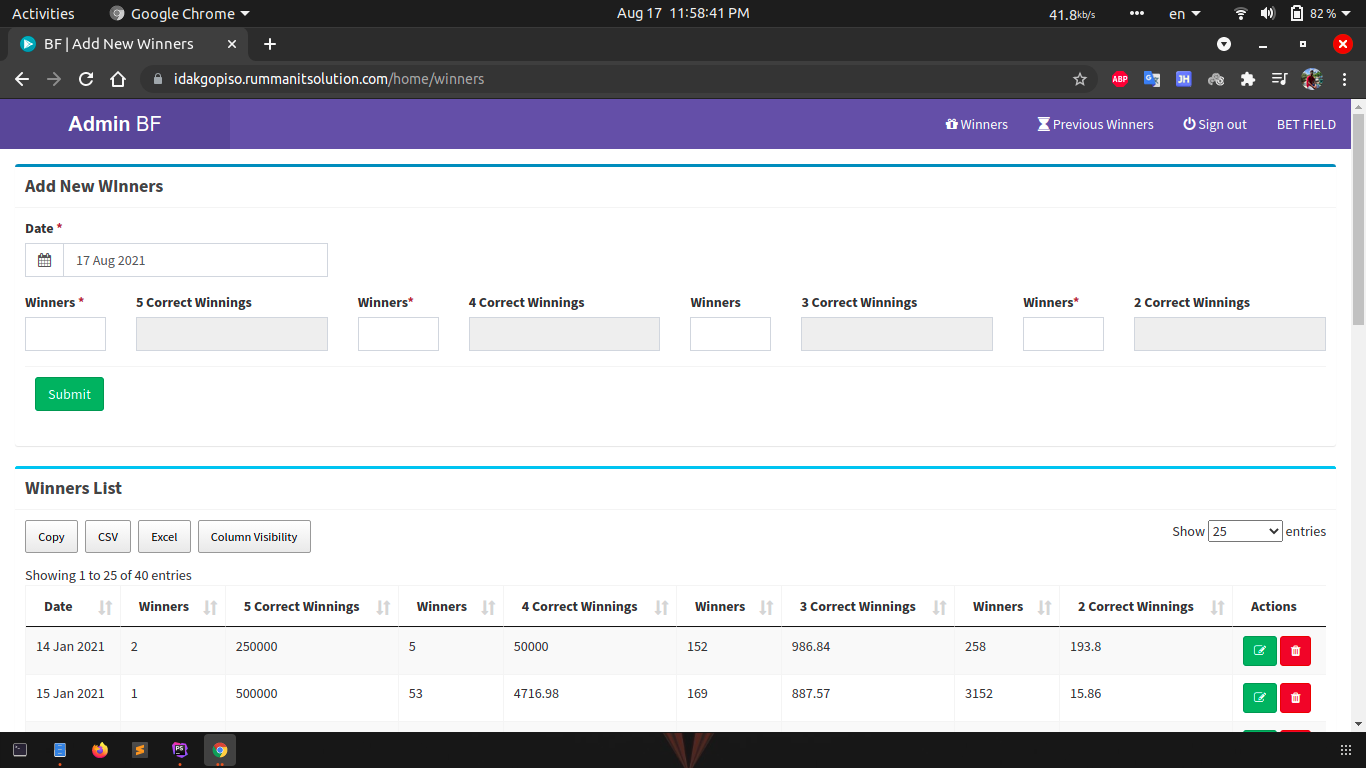Expand the Column Visibility options
1366x768 pixels.
(254, 537)
